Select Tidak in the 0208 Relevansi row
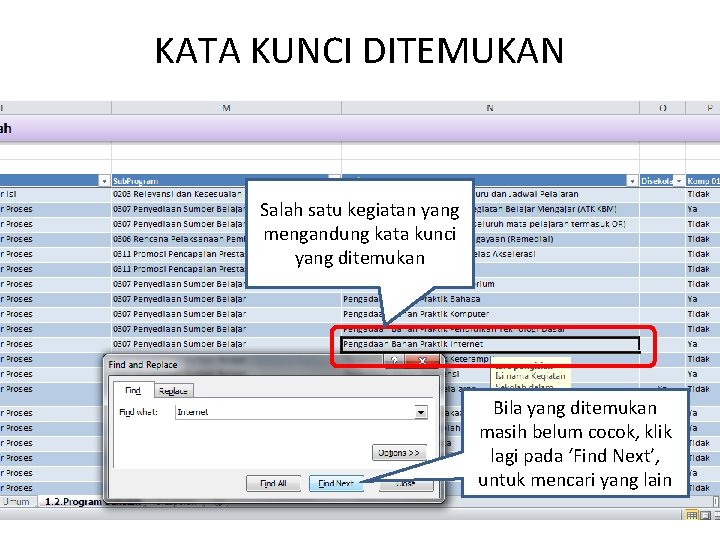Image resolution: width=720 pixels, height=540 pixels. [703, 194]
